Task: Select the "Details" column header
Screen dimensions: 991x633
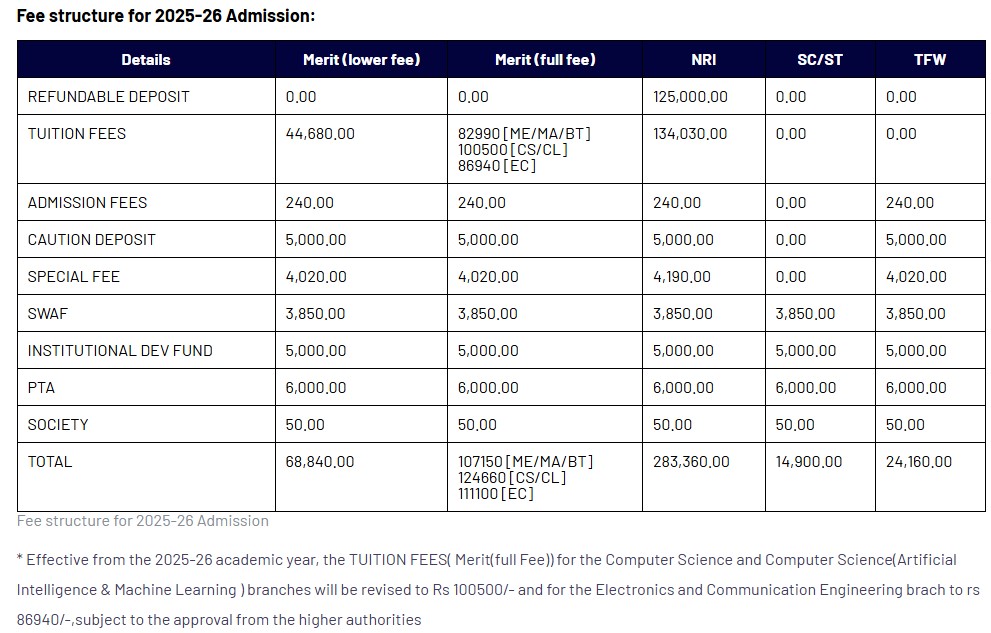Action: click(146, 60)
